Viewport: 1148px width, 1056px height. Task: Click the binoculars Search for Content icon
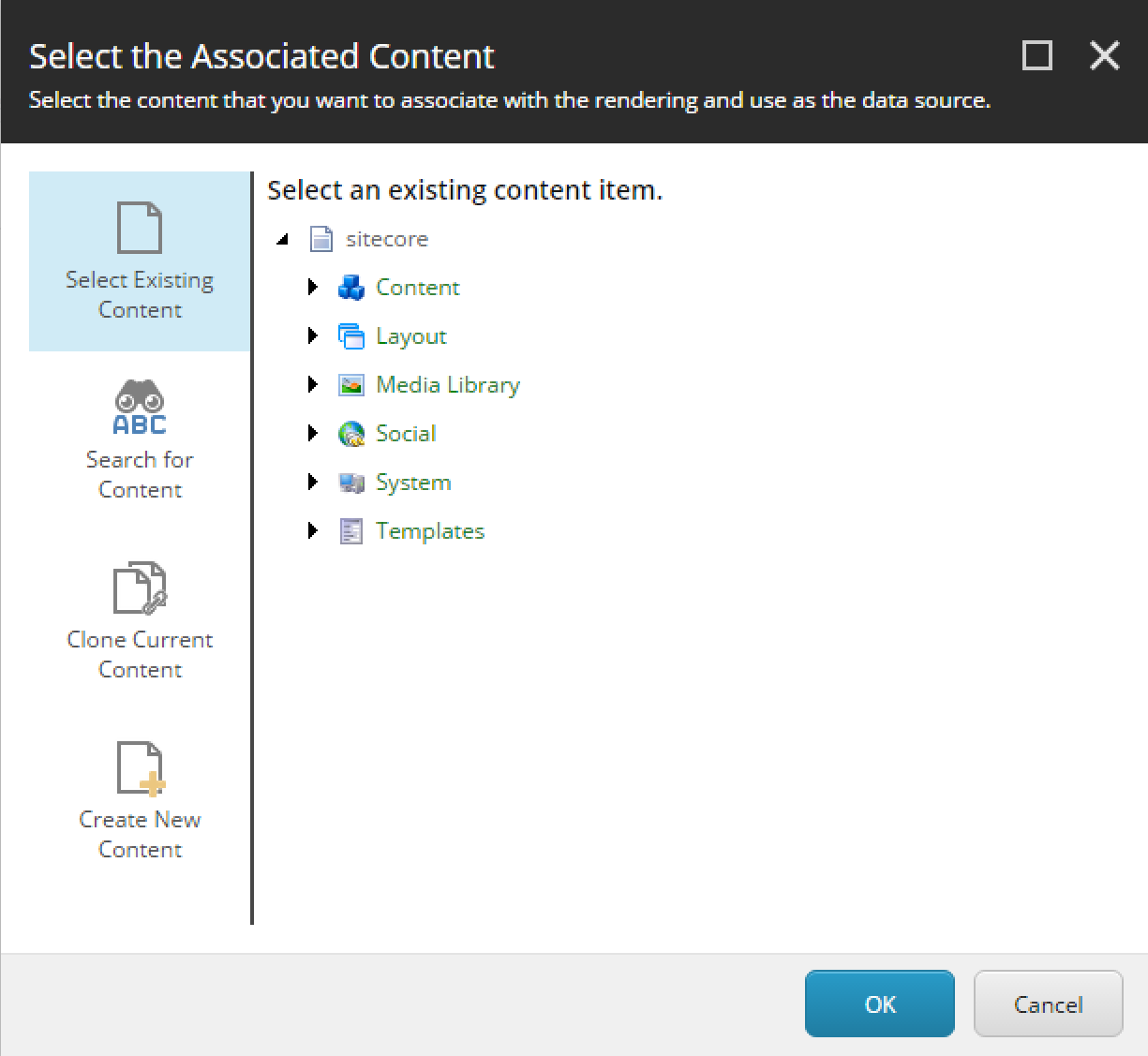click(140, 408)
